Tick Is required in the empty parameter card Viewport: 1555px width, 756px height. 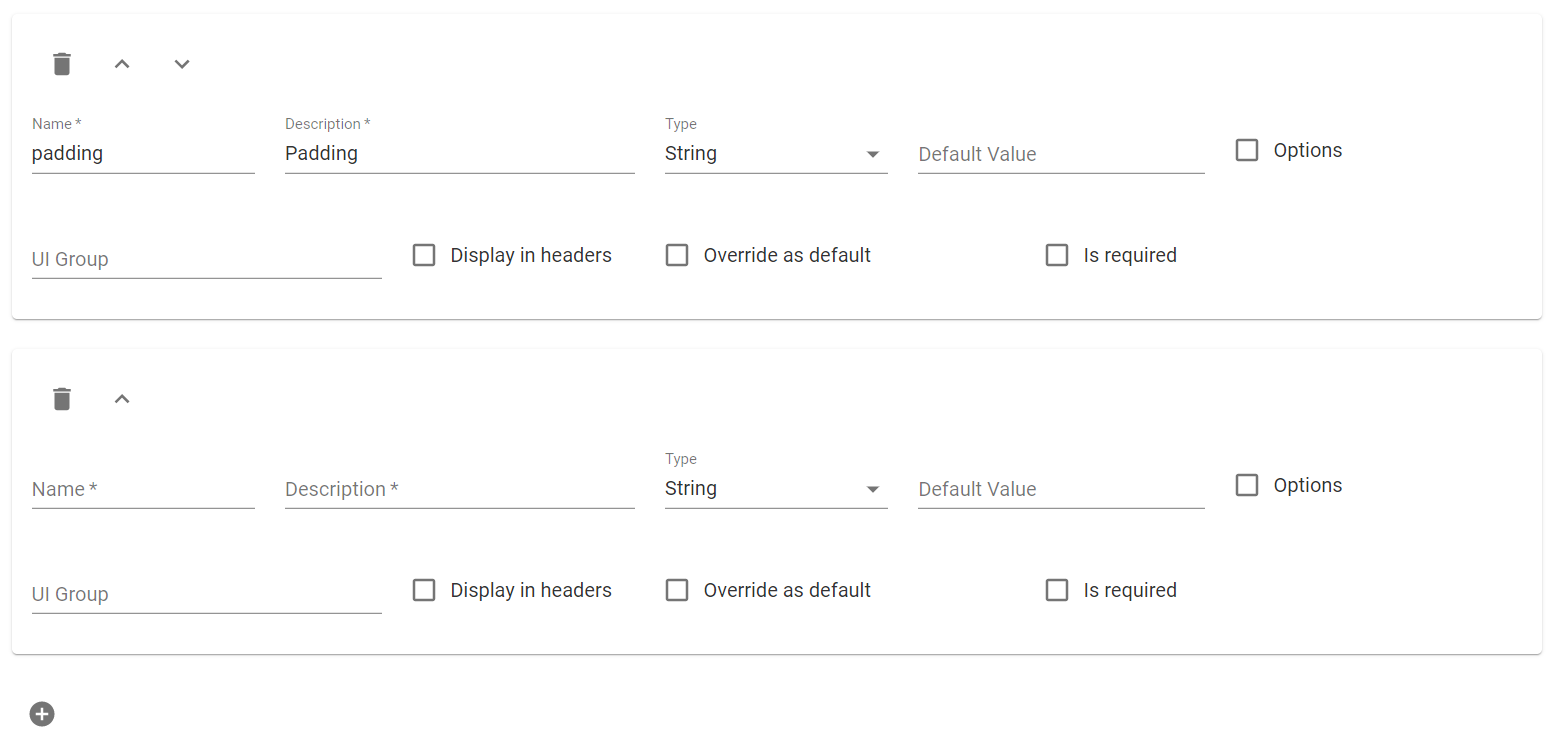(1057, 591)
